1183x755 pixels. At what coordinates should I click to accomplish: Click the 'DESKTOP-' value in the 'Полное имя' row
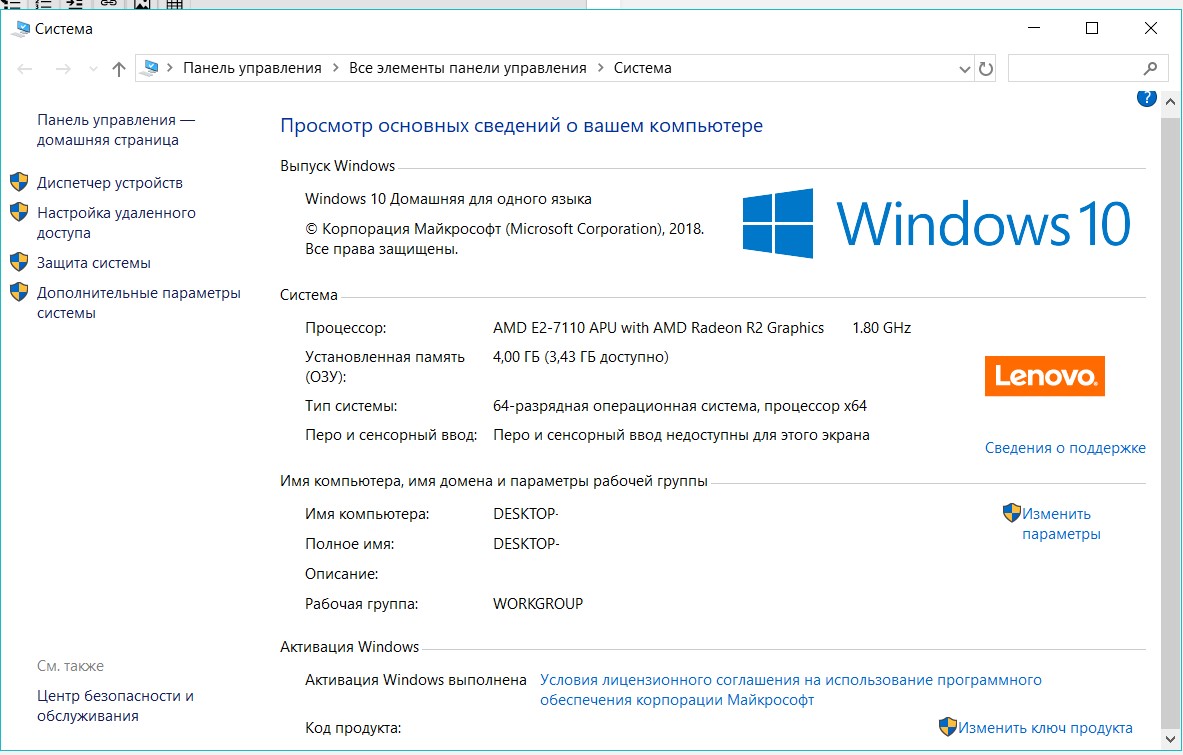[526, 543]
